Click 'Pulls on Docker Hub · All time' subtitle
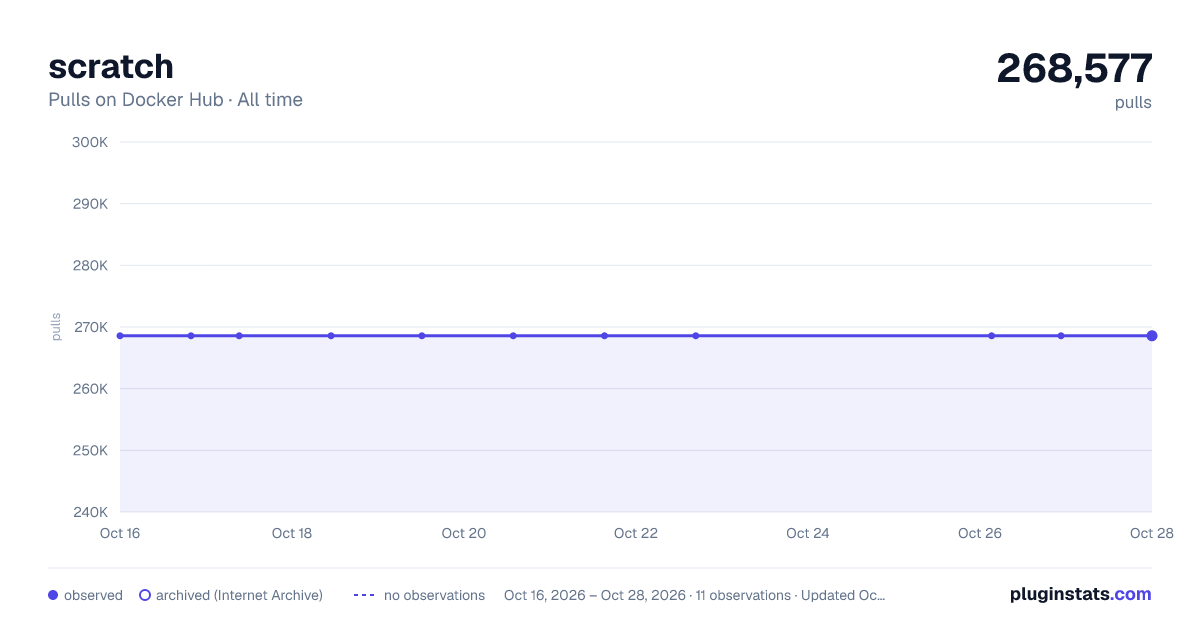Viewport: 1200px width, 630px height. [175, 100]
